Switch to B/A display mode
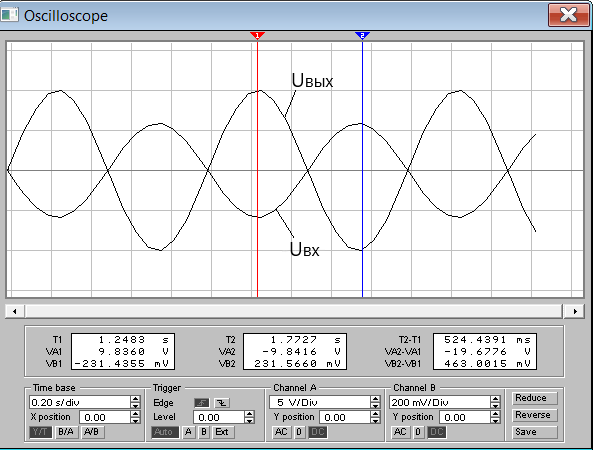 (66, 432)
